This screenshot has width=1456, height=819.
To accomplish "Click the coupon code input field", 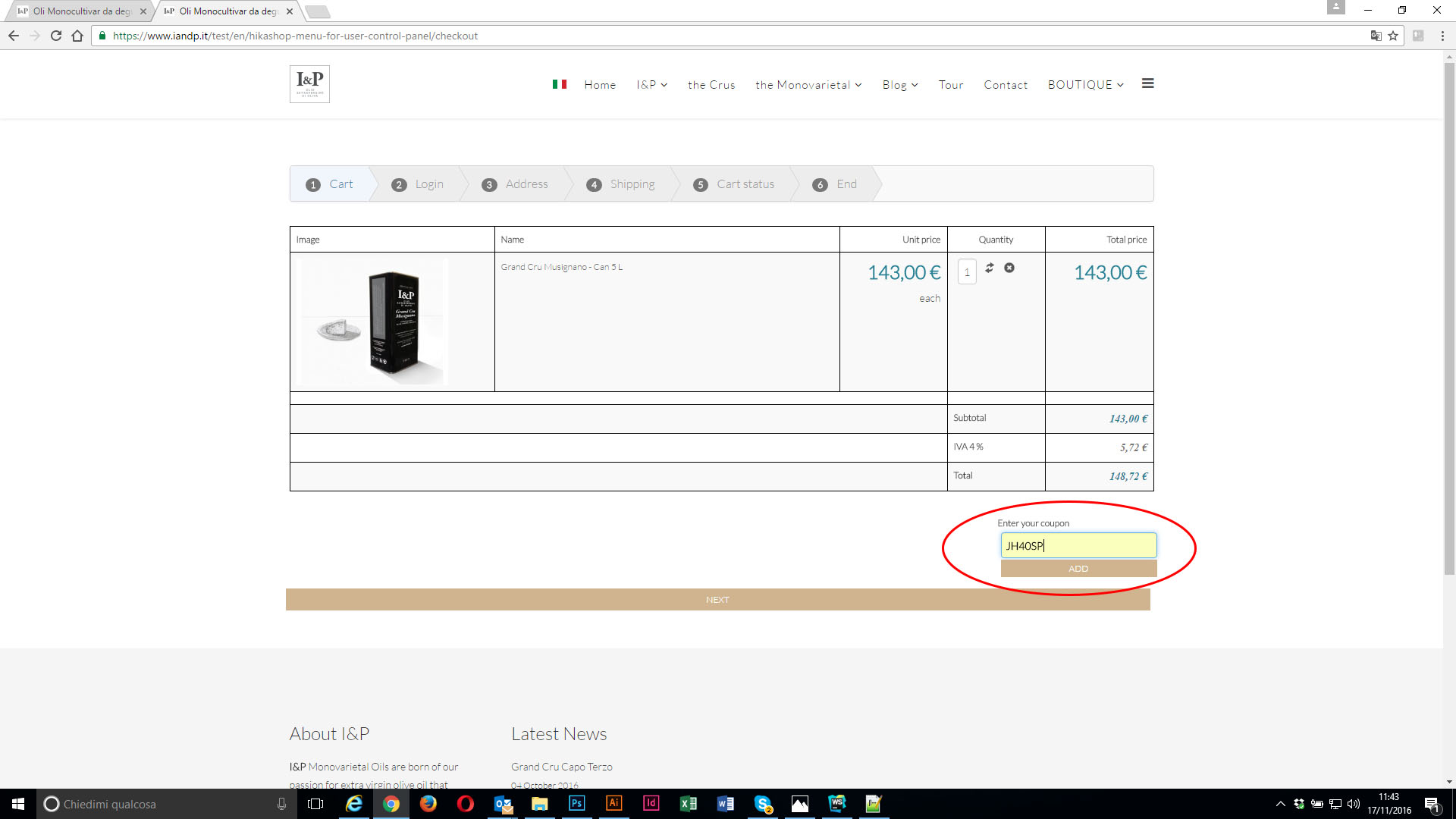I will coord(1078,545).
